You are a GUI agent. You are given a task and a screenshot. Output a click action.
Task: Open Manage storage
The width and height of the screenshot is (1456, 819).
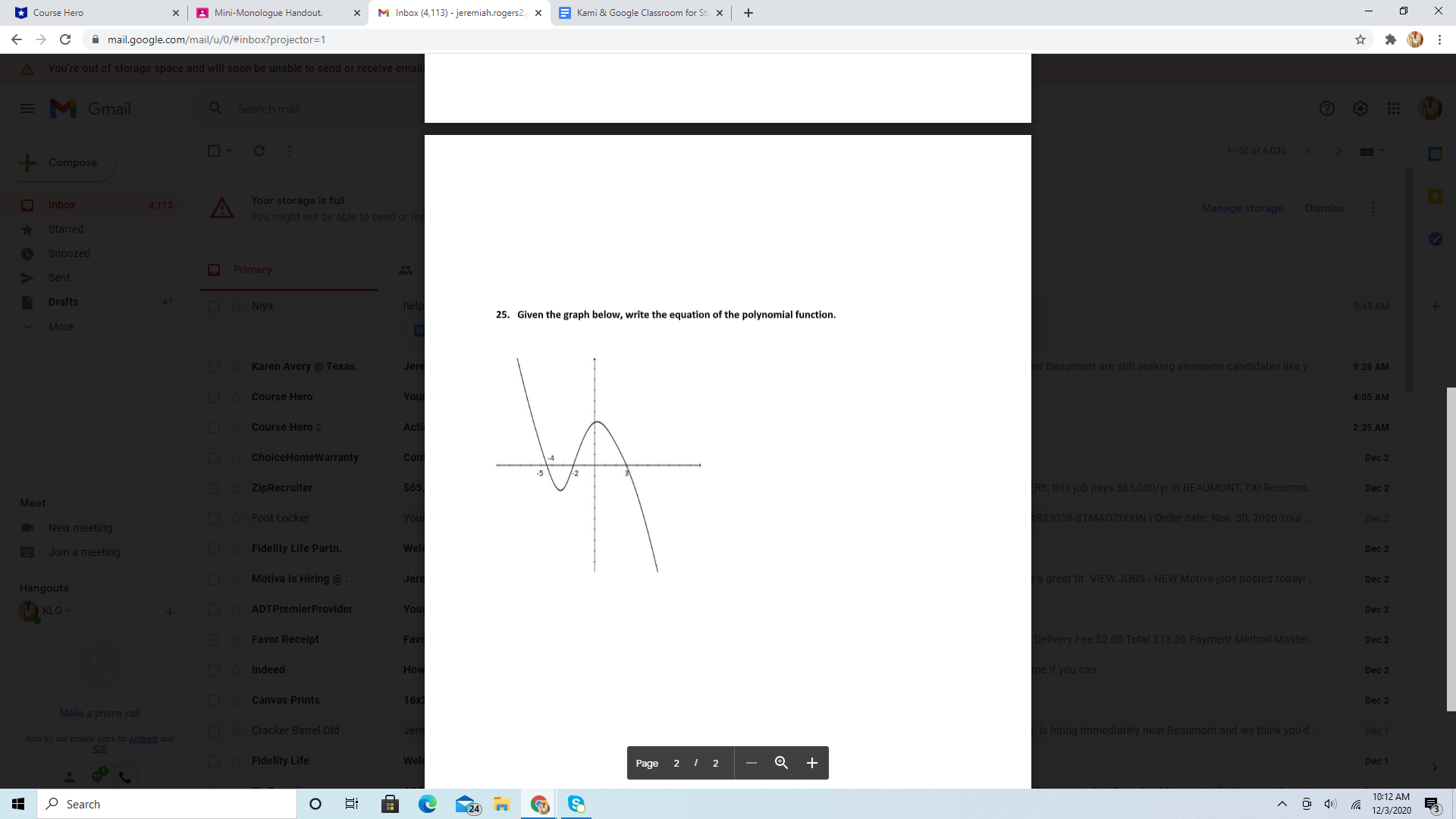tap(1242, 208)
